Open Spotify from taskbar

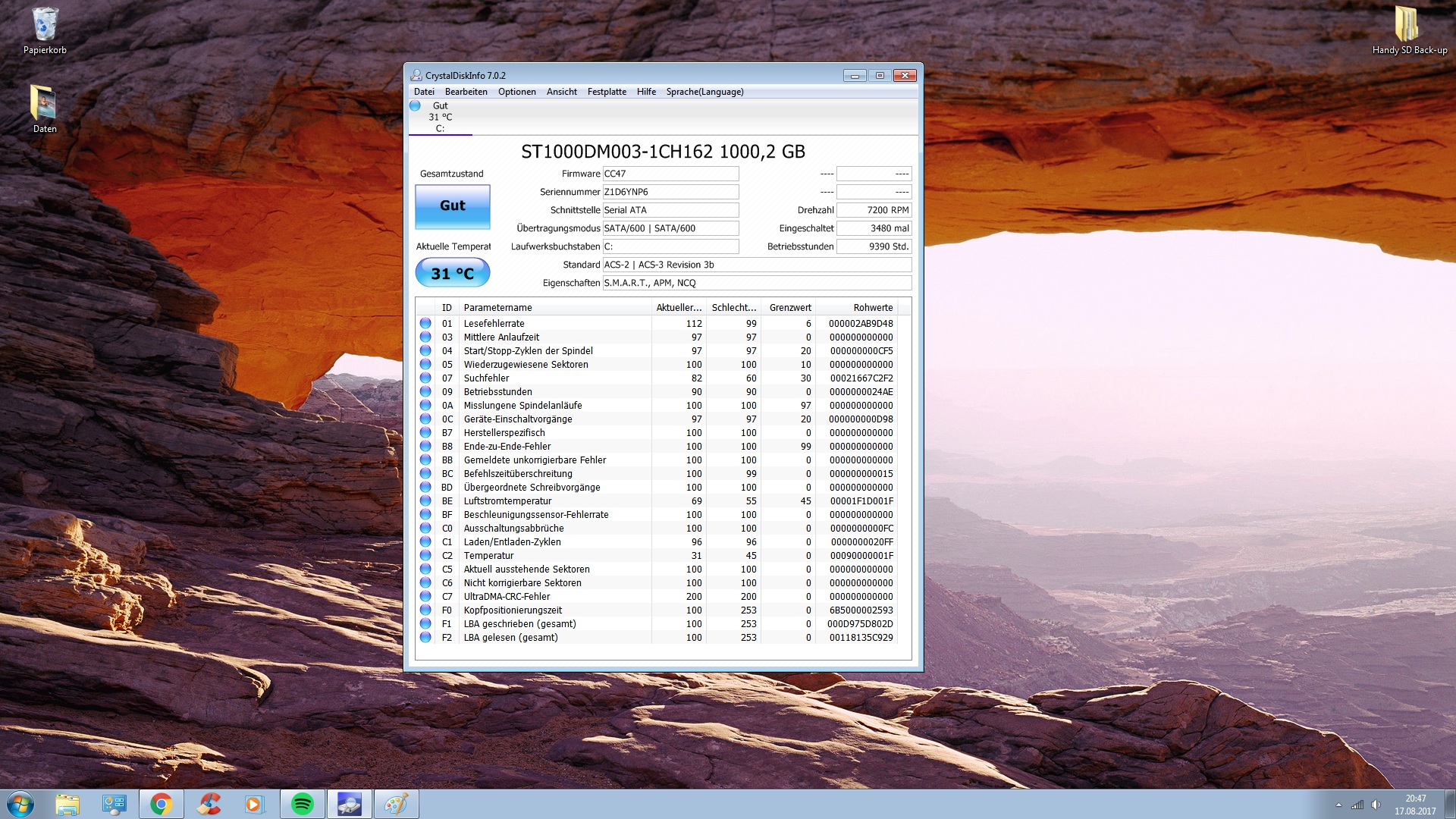[x=303, y=804]
